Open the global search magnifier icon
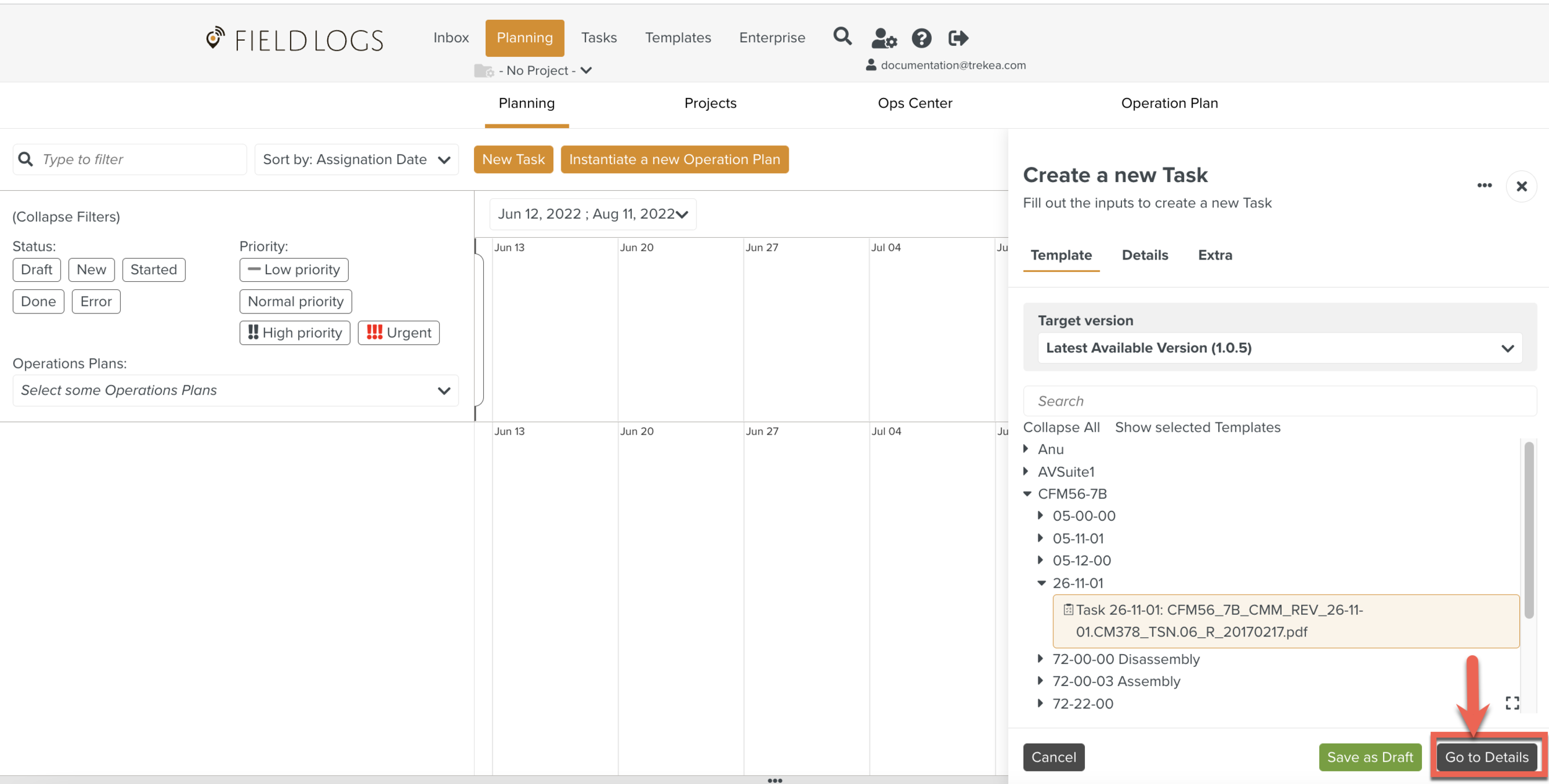This screenshot has width=1549, height=784. 842,37
